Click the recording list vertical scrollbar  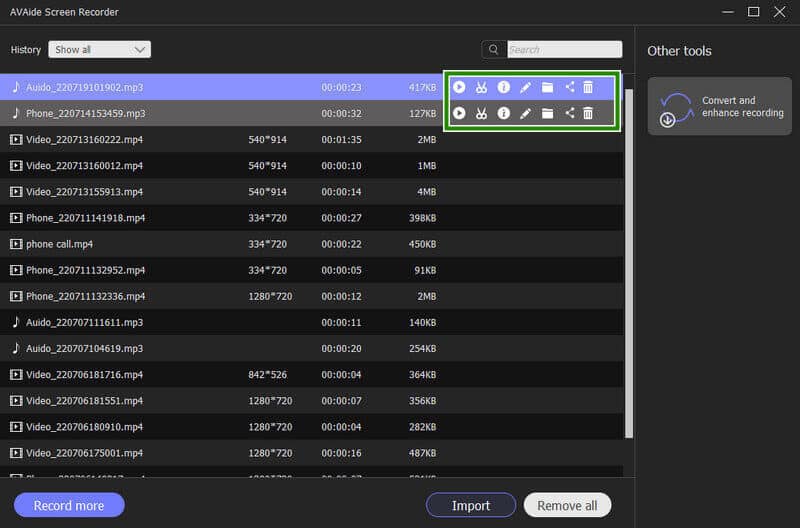pos(629,260)
